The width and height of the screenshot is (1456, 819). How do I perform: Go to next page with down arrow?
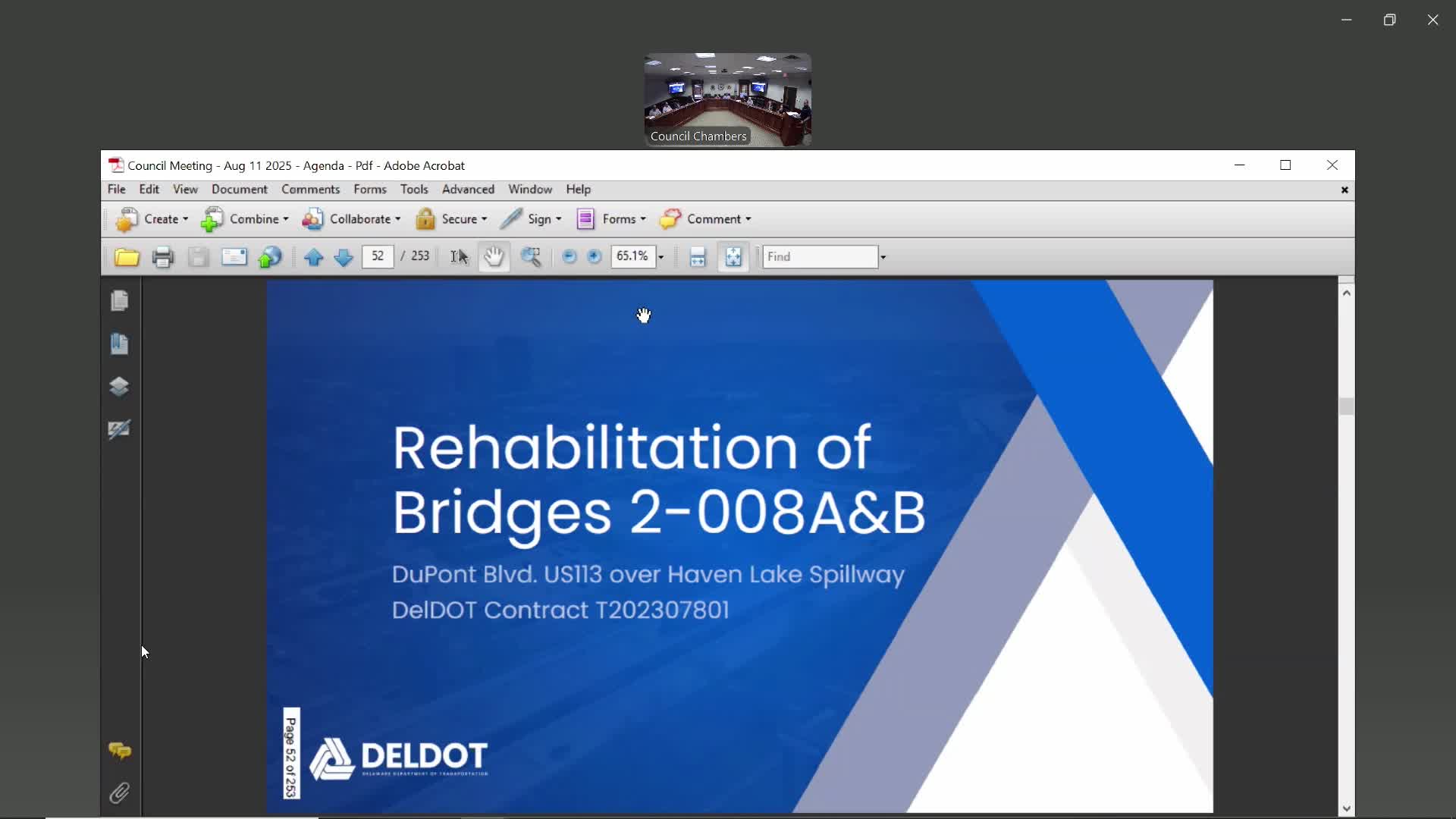point(343,257)
